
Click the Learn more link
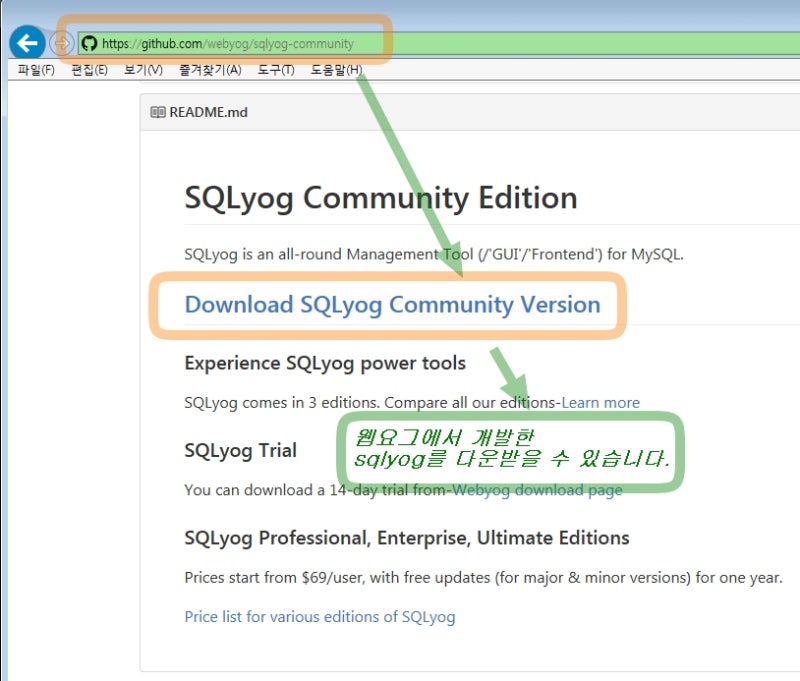[x=600, y=402]
